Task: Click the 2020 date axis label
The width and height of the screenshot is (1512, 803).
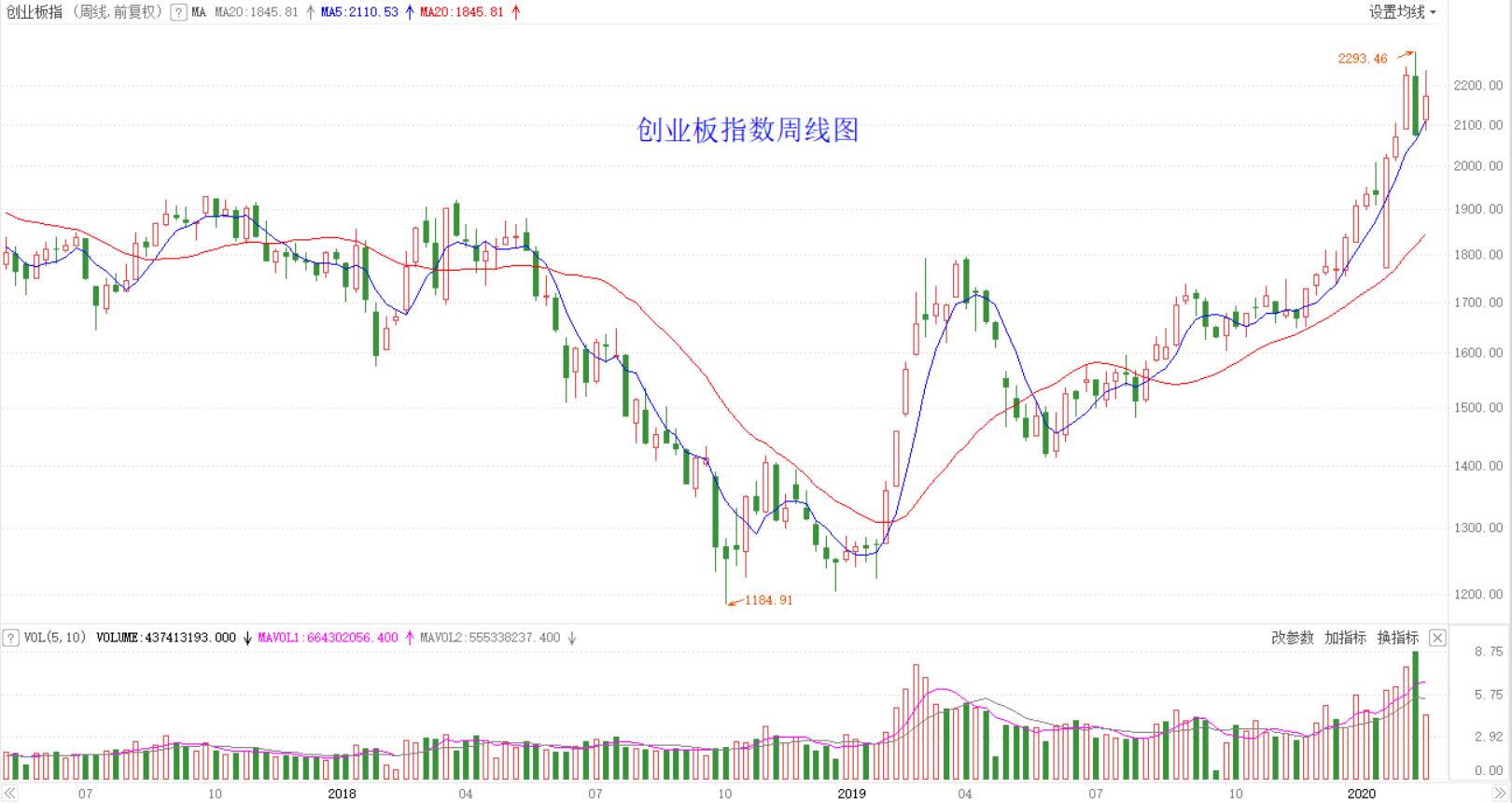Action: point(1362,794)
